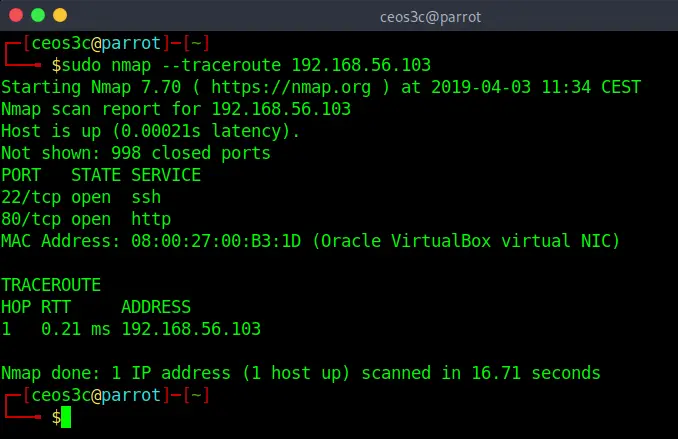Click the 22/tcp open ssh line
The width and height of the screenshot is (678, 439).
pyautogui.click(x=81, y=197)
